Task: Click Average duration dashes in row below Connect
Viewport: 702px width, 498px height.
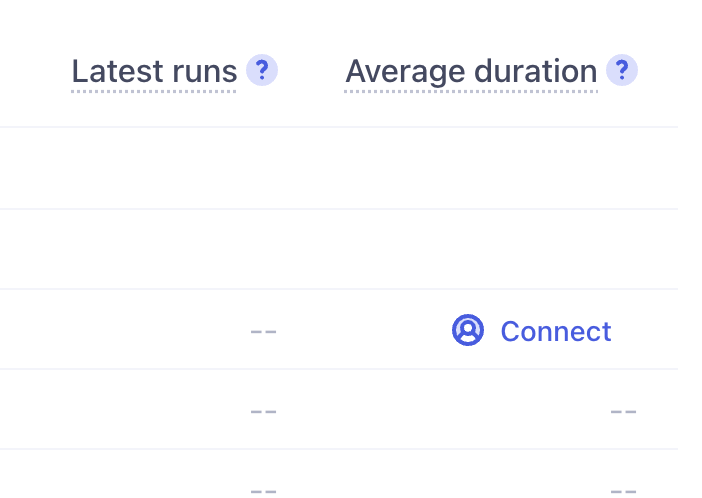Action: tap(624, 412)
